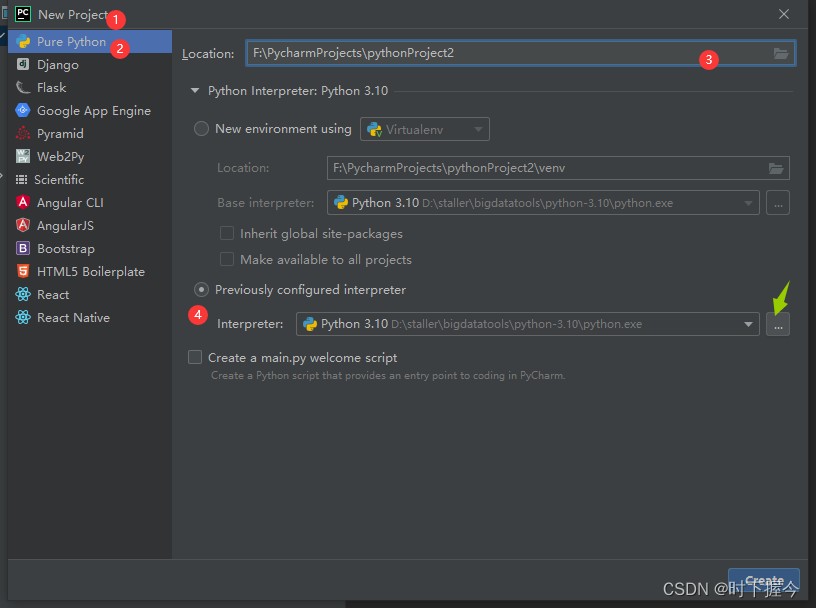The width and height of the screenshot is (816, 608).
Task: Click the Interpreter ellipsis button
Action: (778, 324)
